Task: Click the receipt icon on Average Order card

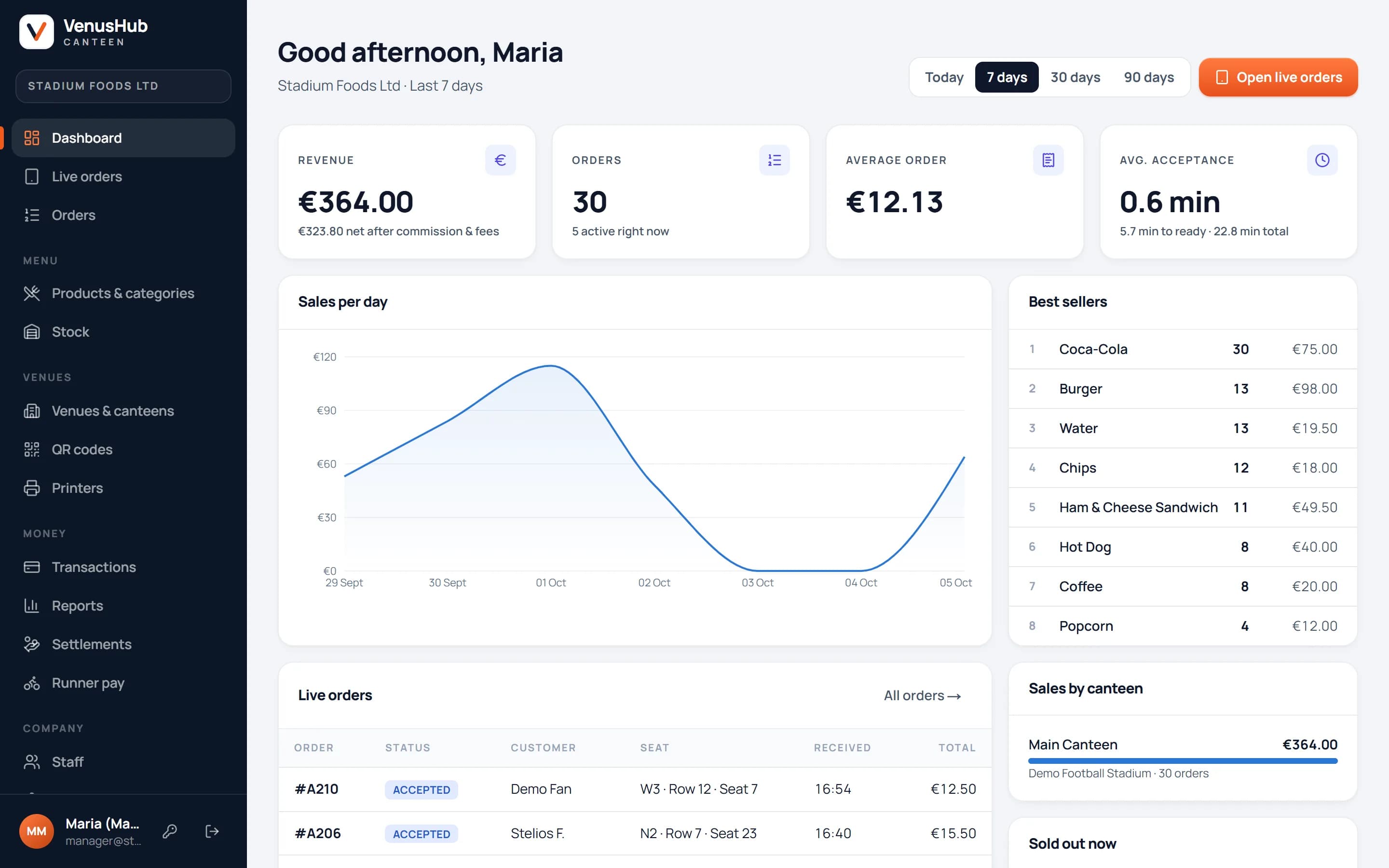Action: [x=1048, y=160]
